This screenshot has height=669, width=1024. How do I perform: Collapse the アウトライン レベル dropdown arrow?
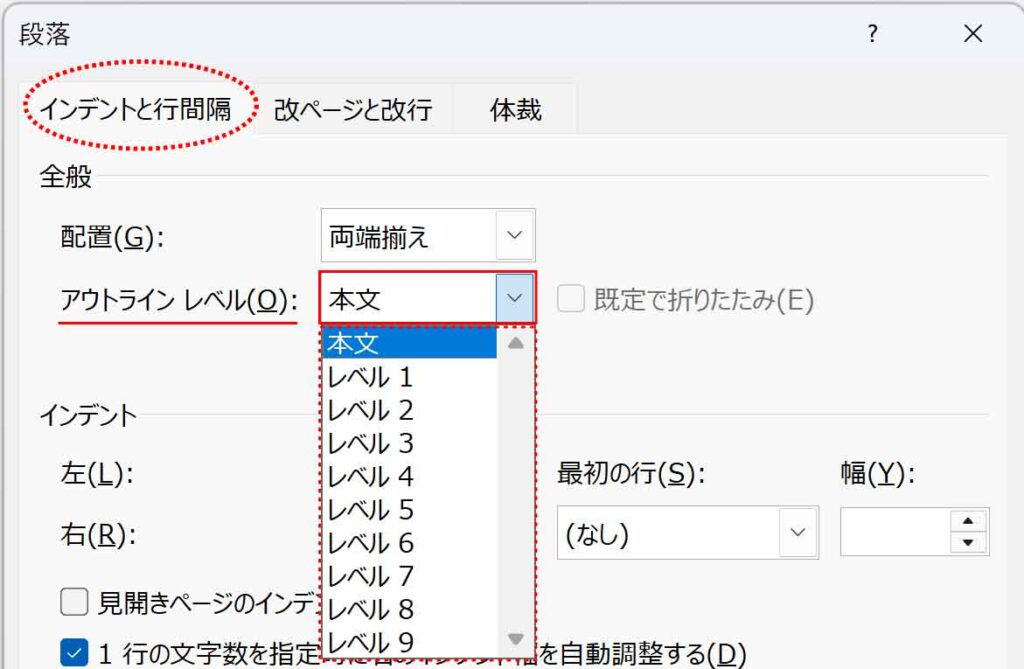[x=515, y=298]
